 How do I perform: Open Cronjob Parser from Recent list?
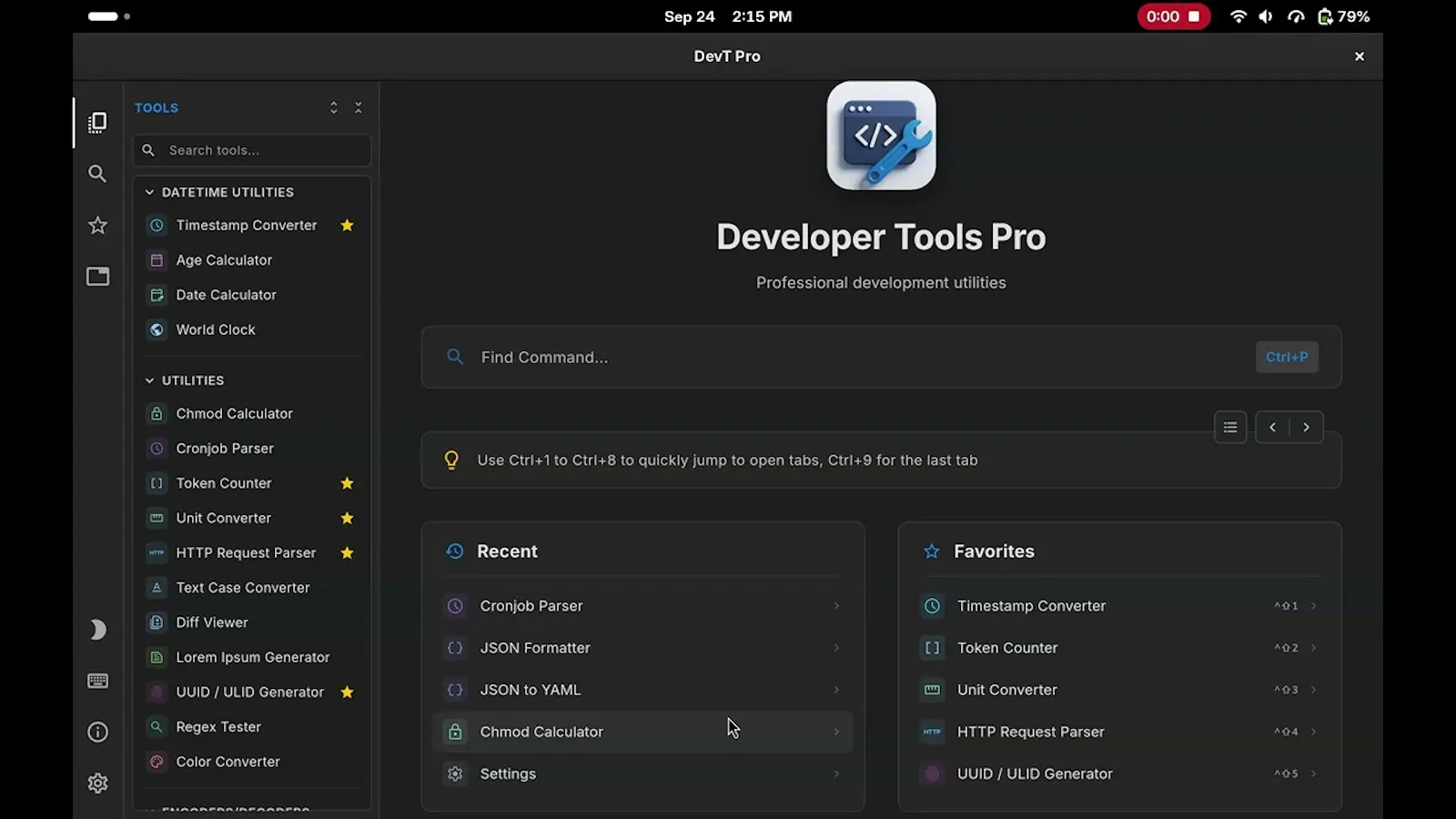pos(642,606)
